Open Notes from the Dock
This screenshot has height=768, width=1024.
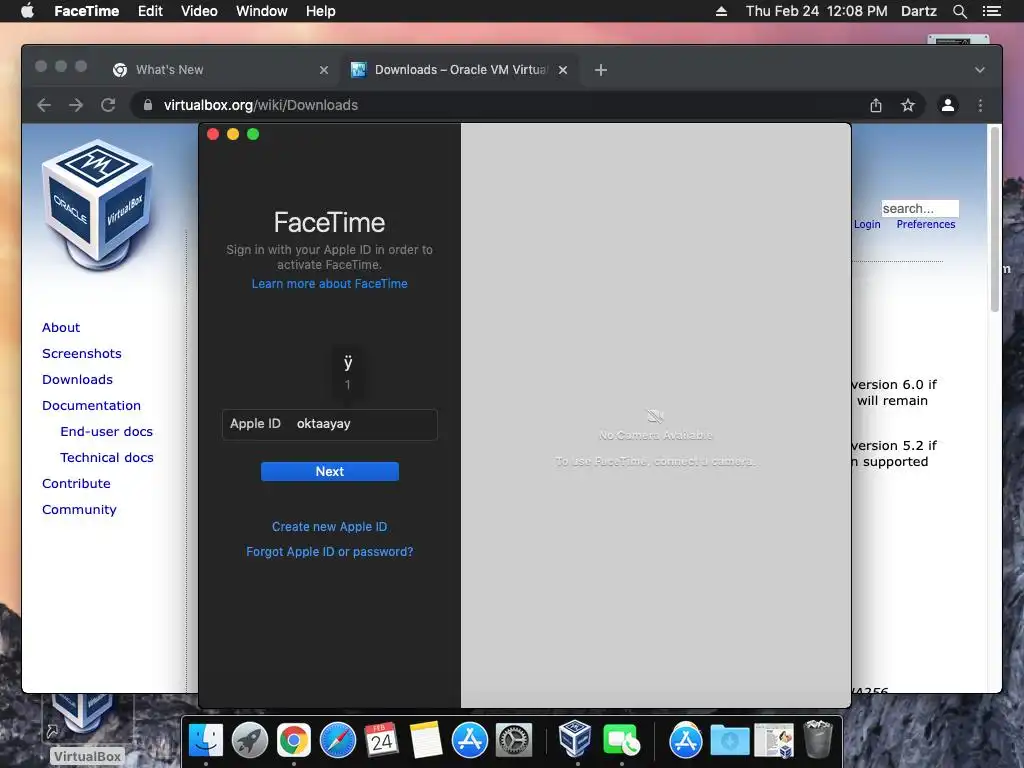(x=425, y=740)
